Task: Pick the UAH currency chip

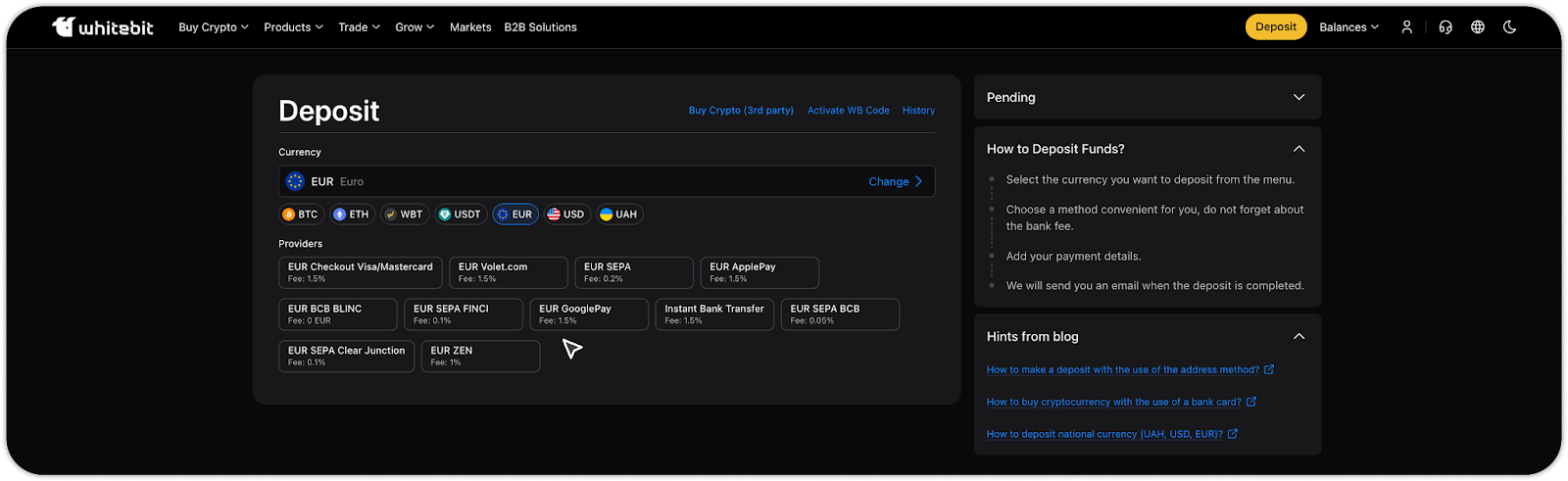Action: (x=618, y=215)
